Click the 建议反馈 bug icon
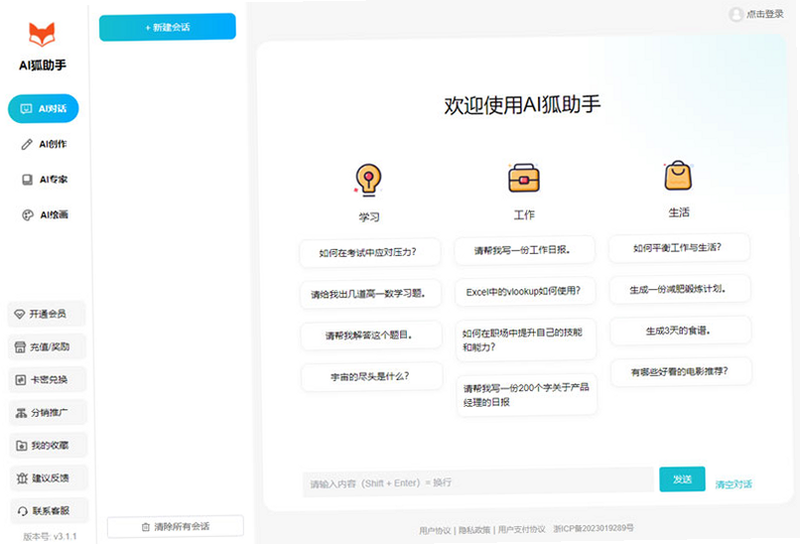The height and width of the screenshot is (544, 800). [22, 478]
